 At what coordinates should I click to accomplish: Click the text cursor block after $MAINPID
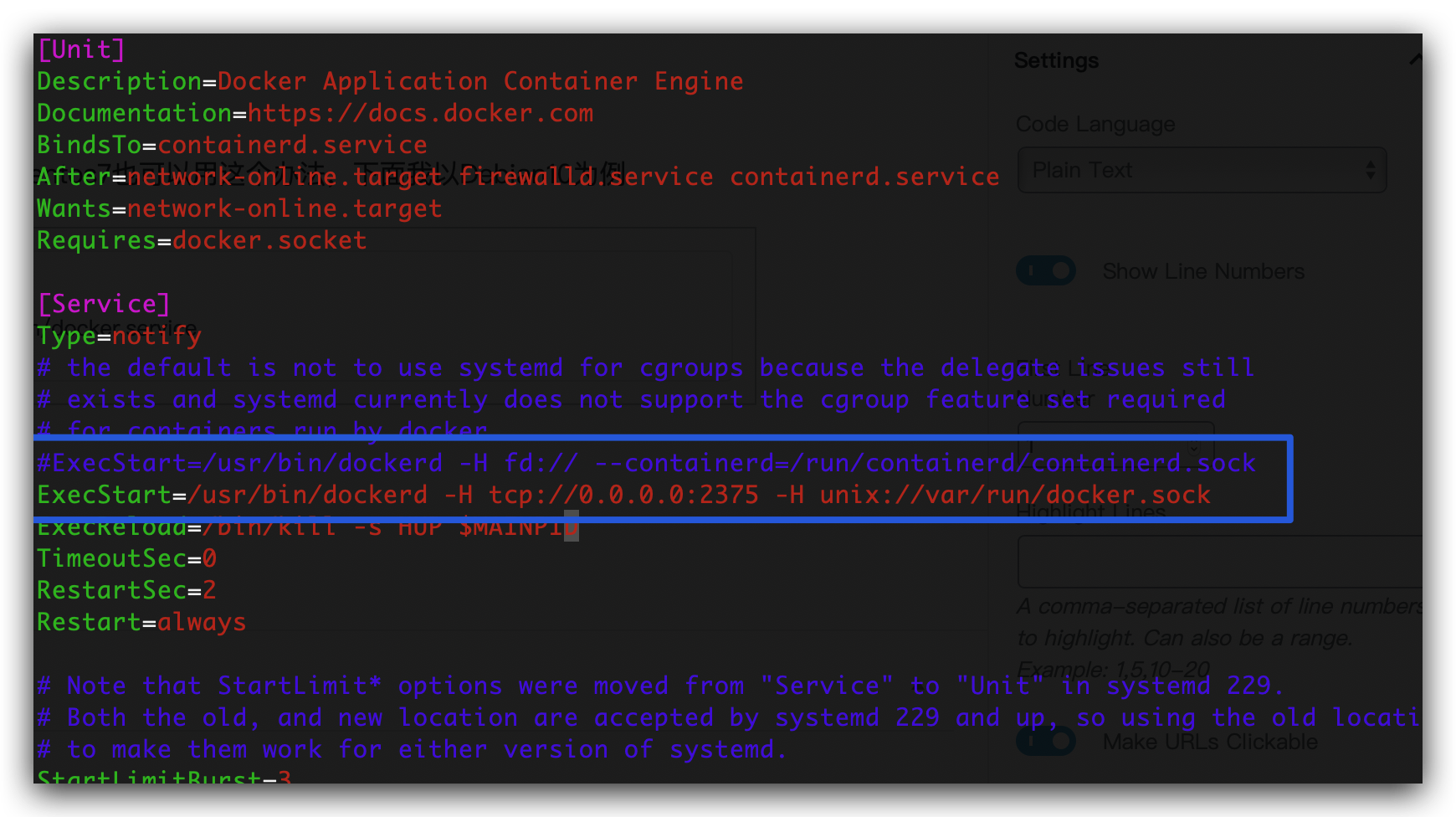coord(572,527)
